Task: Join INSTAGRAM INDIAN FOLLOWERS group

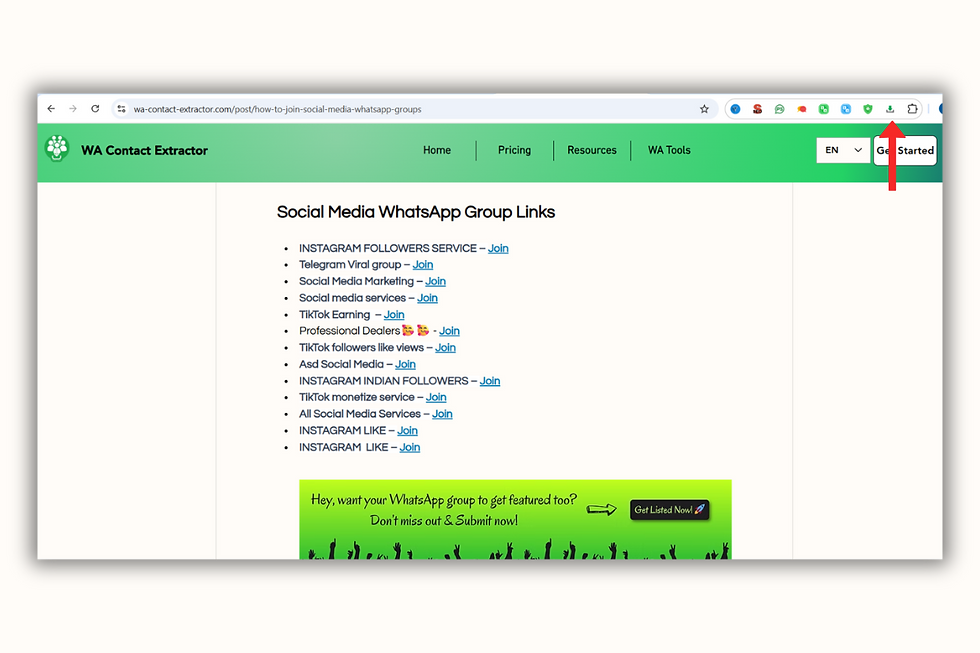Action: tap(490, 381)
